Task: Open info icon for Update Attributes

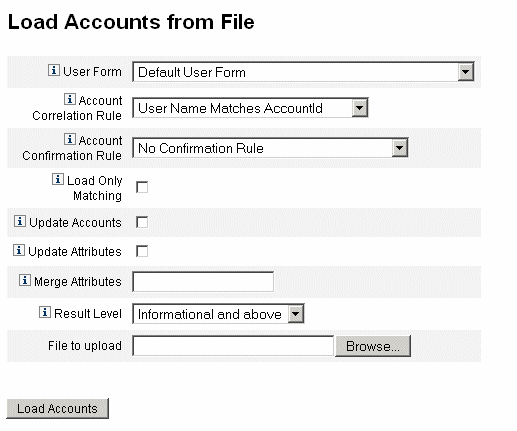Action: [x=19, y=250]
